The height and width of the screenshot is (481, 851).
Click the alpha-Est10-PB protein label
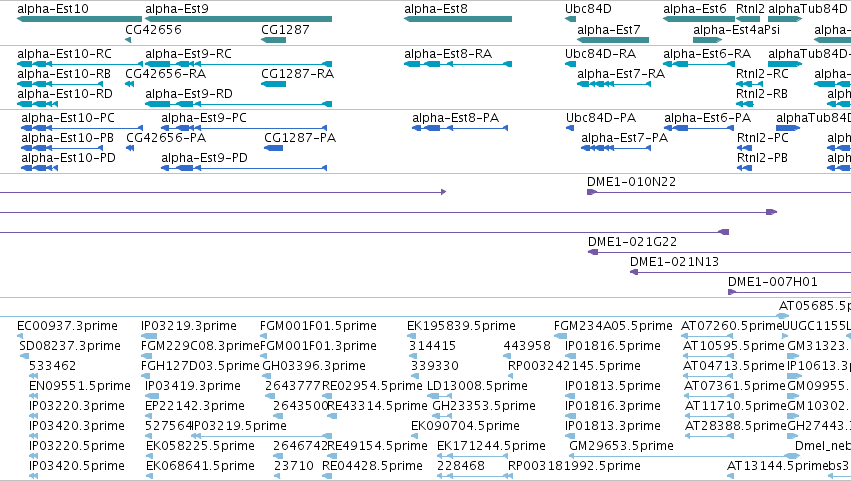pyautogui.click(x=67, y=137)
